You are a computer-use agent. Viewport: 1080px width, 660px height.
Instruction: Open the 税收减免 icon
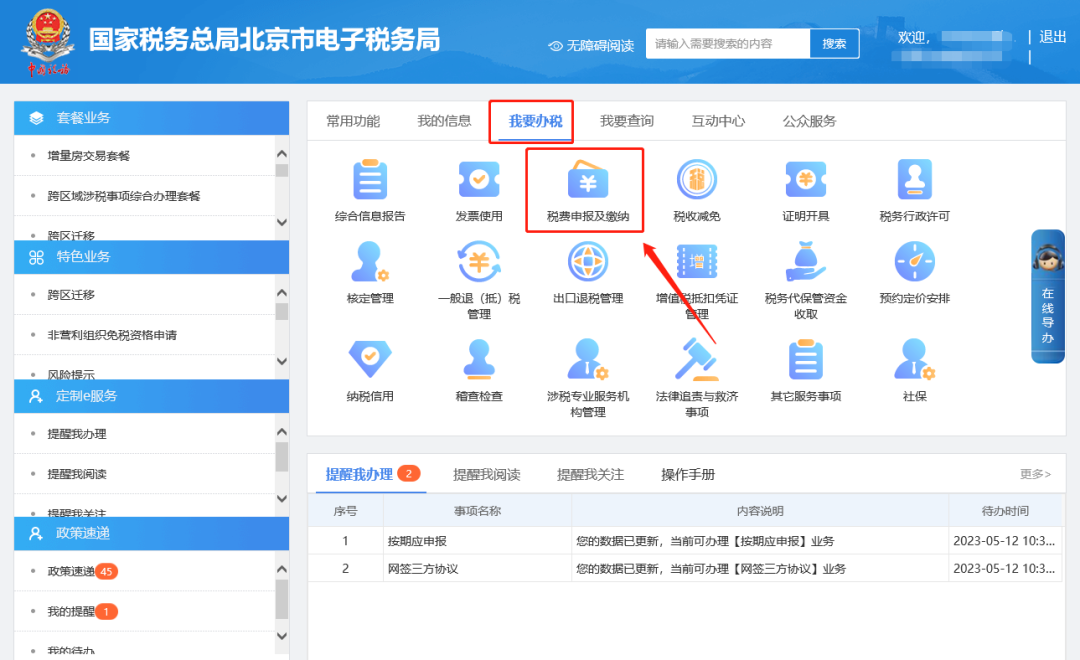[x=696, y=180]
